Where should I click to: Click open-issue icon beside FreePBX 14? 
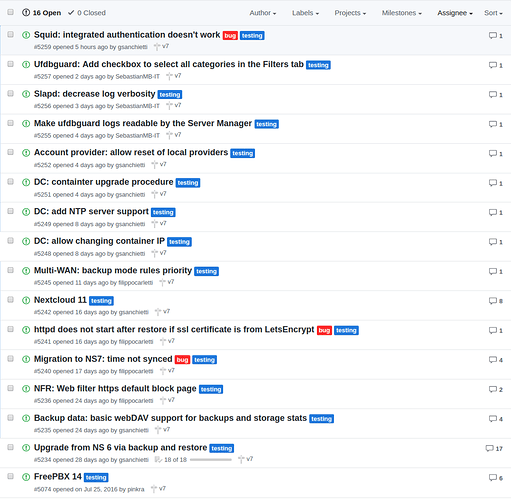(26, 477)
